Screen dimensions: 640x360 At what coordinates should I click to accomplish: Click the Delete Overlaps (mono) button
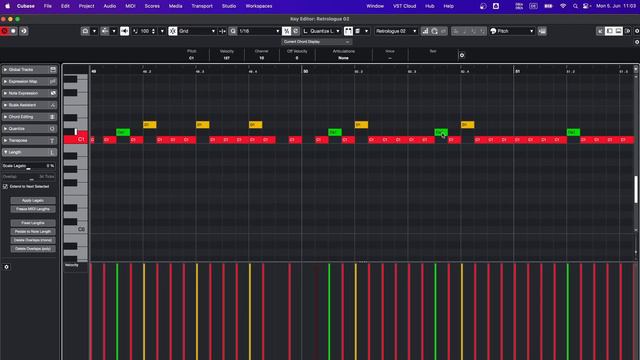[33, 240]
